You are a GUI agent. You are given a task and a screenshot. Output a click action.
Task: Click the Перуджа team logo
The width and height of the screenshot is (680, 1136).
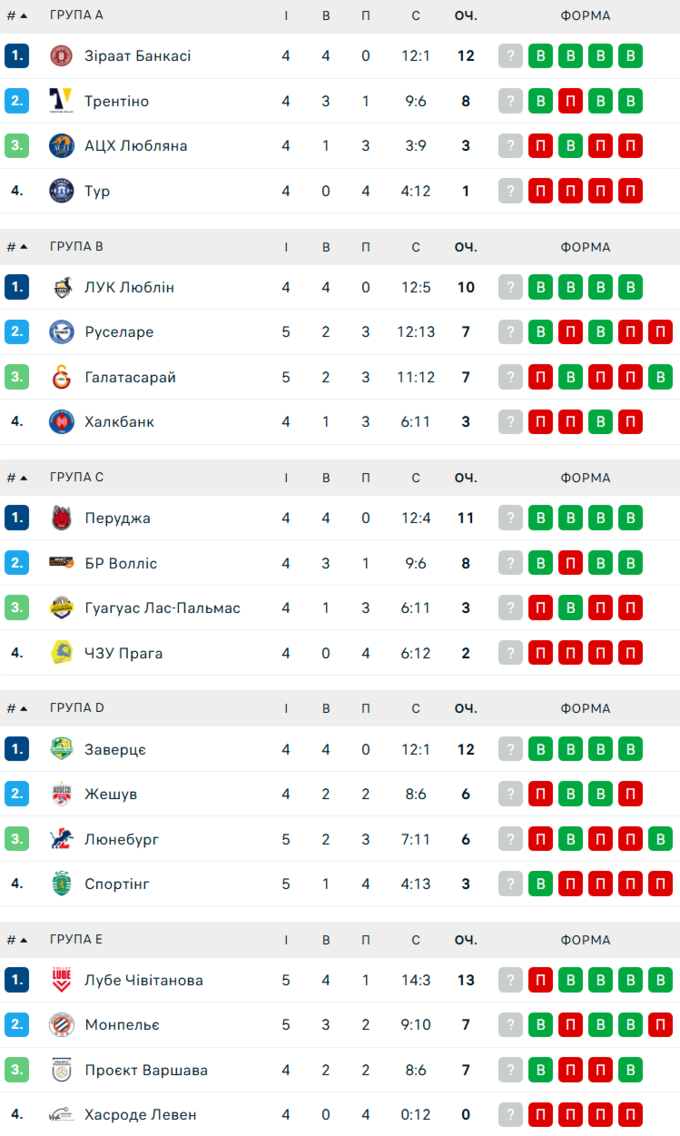[x=62, y=518]
